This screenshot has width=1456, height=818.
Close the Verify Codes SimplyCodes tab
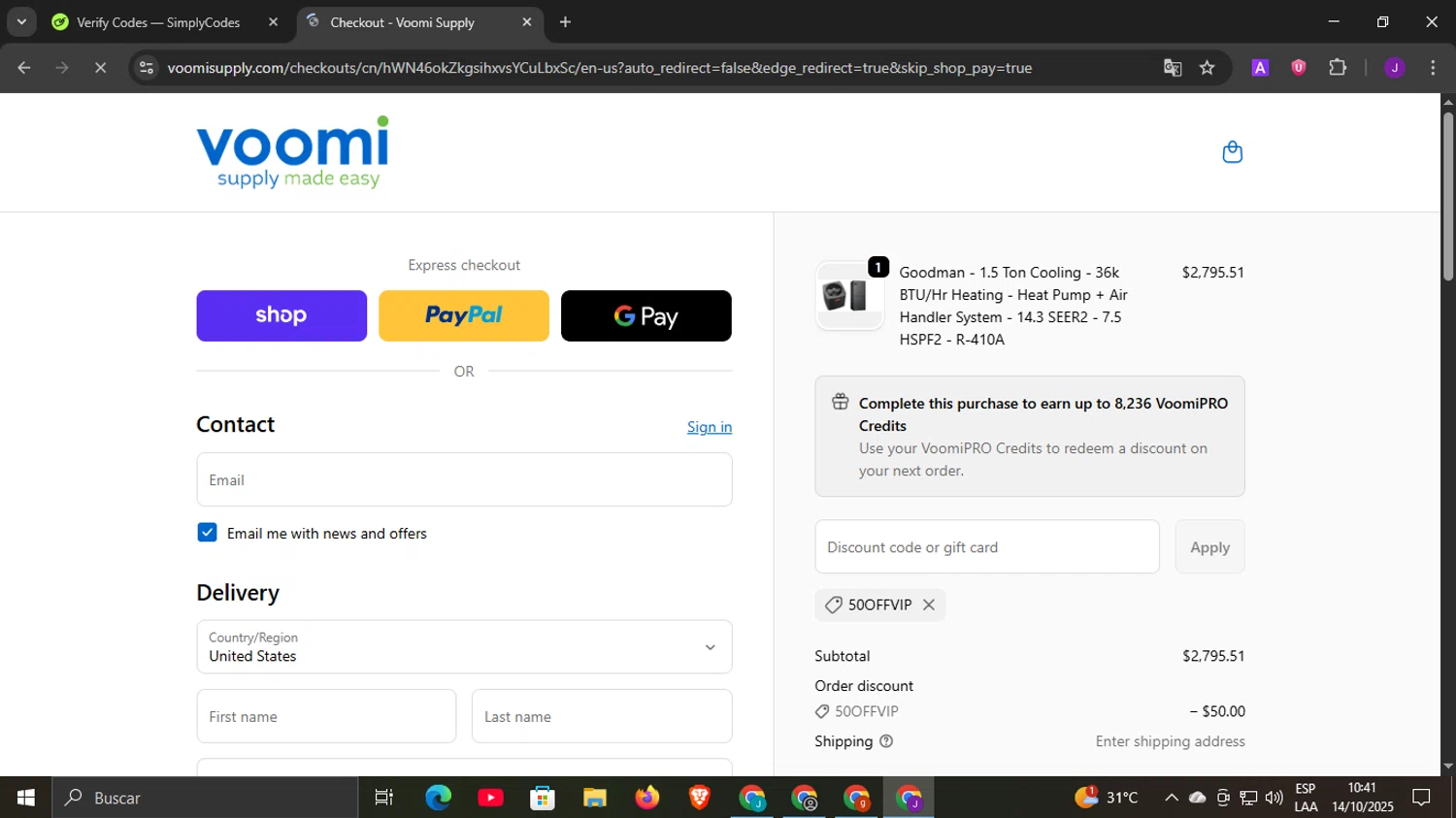coord(273,22)
